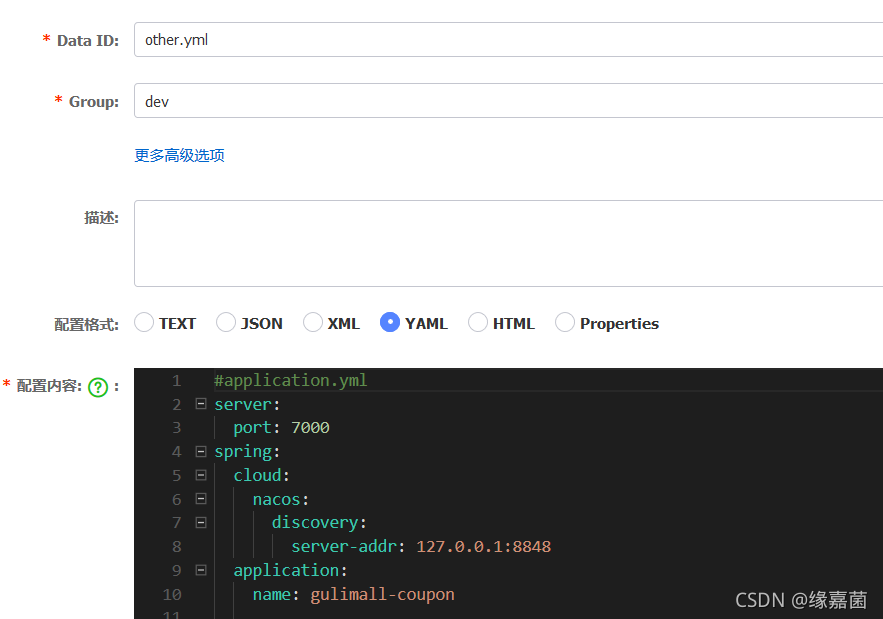The image size is (883, 619).
Task: Select the Properties format radio button
Action: pos(565,322)
